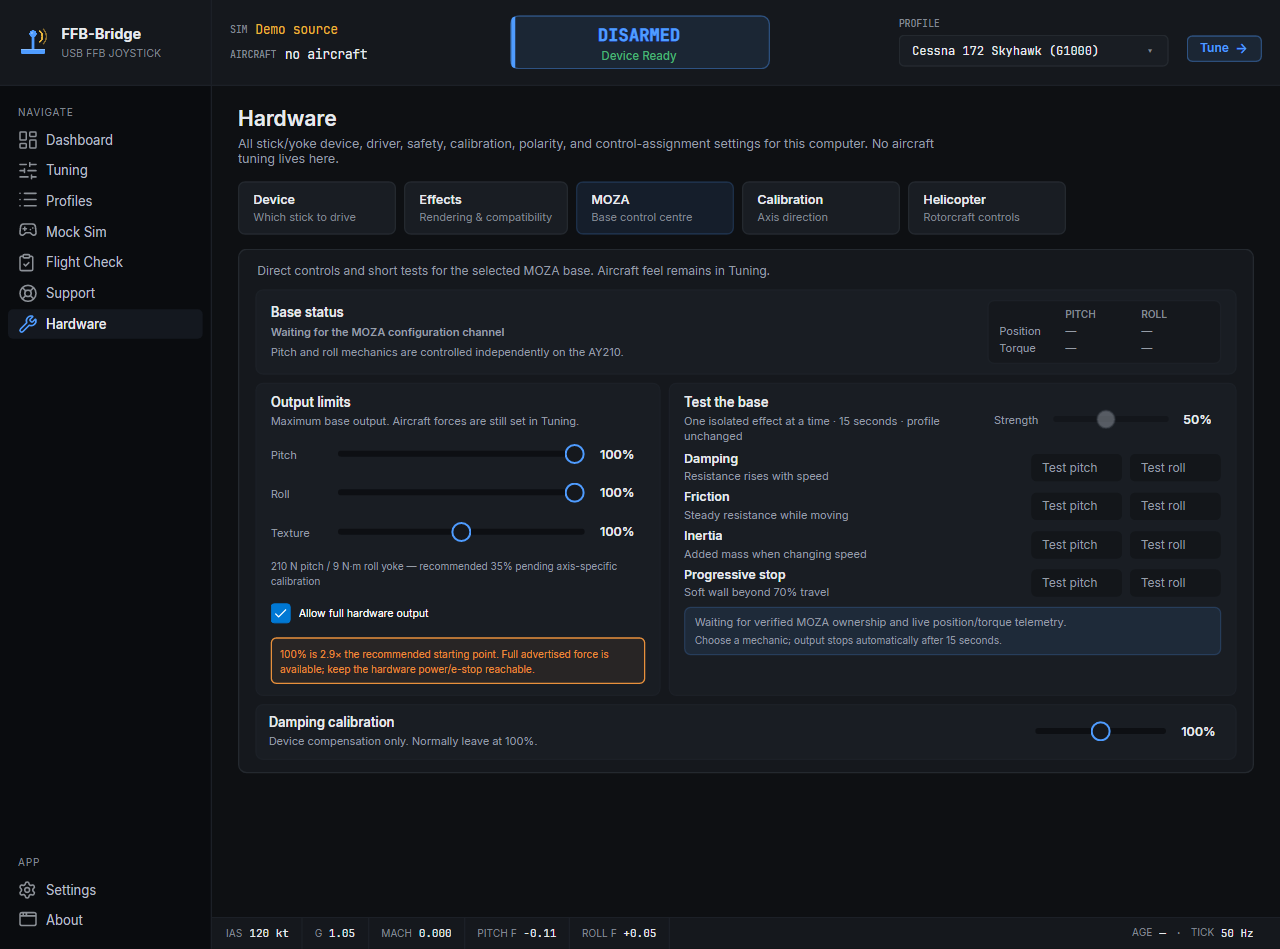Open Mock Sim from sidebar
The width and height of the screenshot is (1280, 949).
coord(105,232)
